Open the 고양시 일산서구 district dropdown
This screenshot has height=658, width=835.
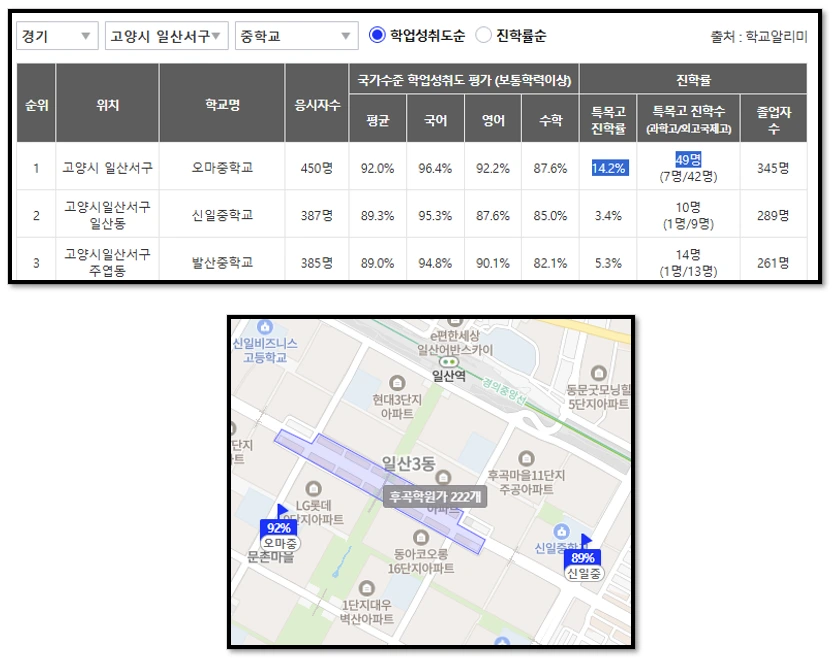tap(166, 36)
